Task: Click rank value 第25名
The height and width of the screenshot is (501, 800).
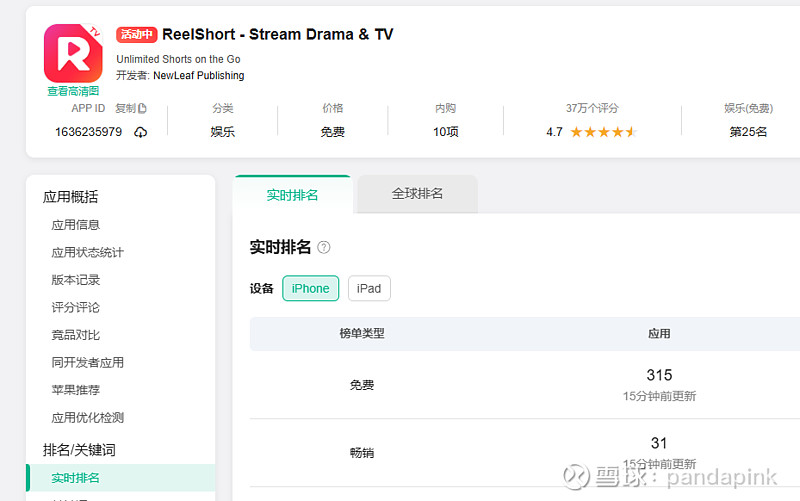Action: (748, 132)
